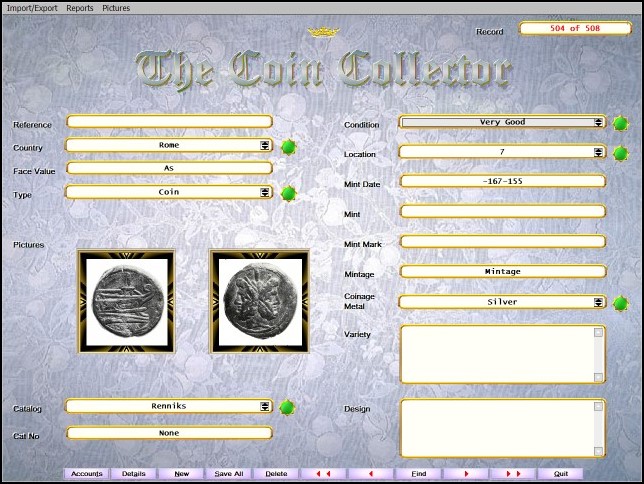This screenshot has height=484, width=644.
Task: Click the green button beside Type field
Action: [x=289, y=194]
